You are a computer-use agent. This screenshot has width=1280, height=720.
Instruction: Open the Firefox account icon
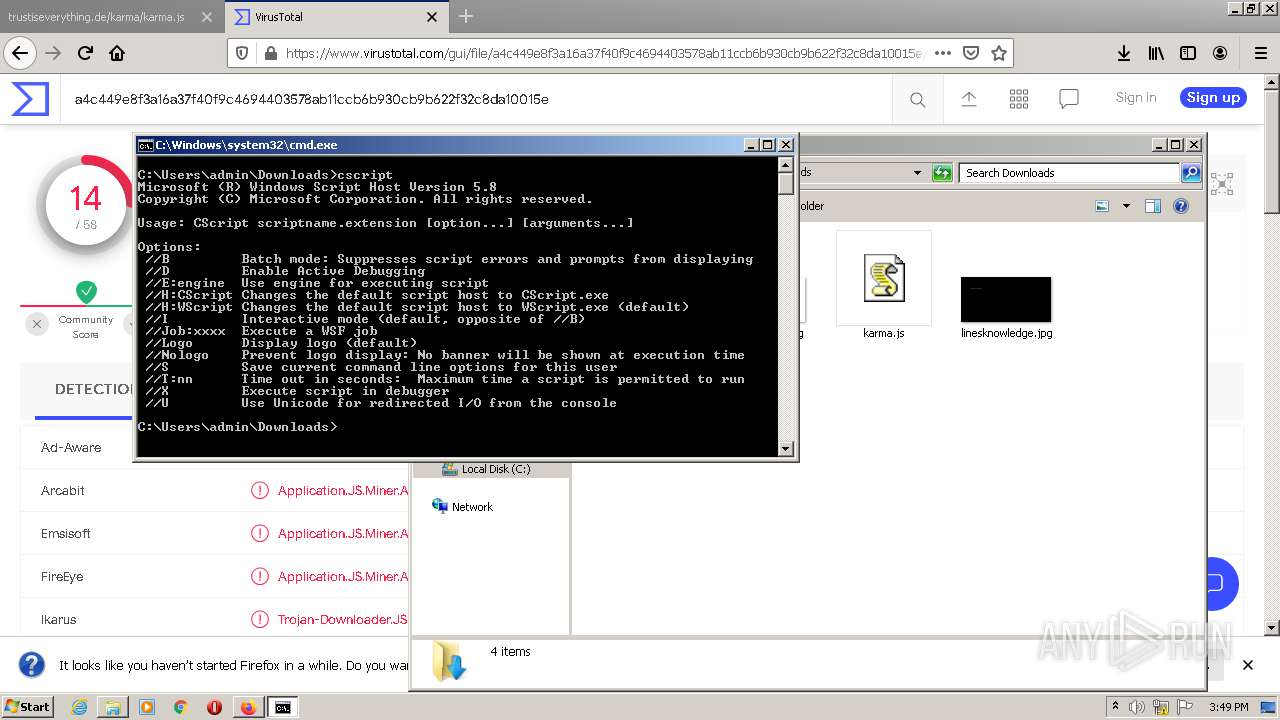click(x=1220, y=53)
